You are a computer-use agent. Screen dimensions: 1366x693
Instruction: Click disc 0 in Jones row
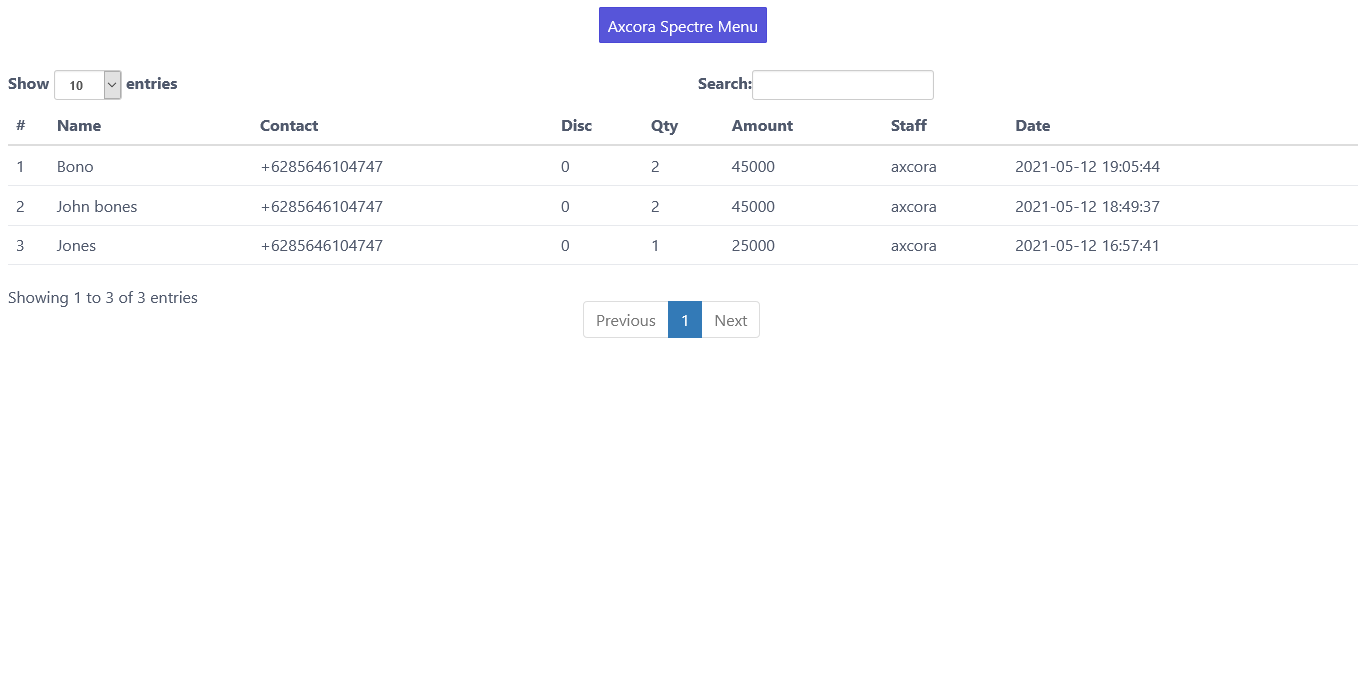point(565,246)
